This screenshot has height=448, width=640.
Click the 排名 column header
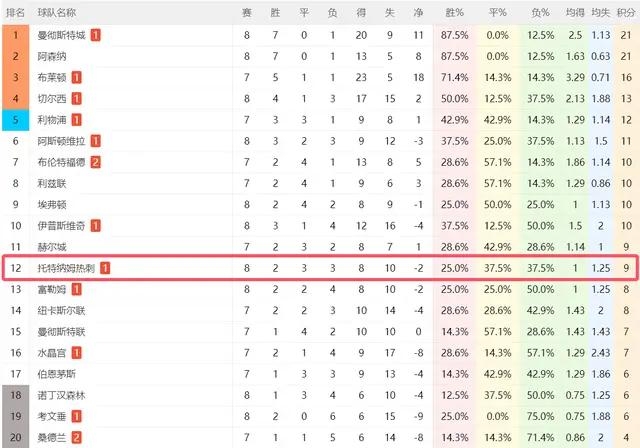click(x=15, y=13)
